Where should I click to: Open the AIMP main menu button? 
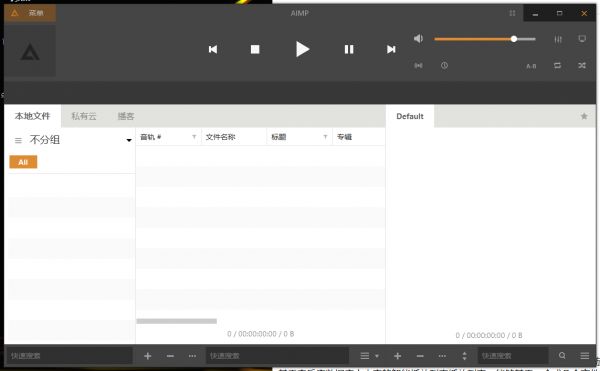click(x=29, y=13)
